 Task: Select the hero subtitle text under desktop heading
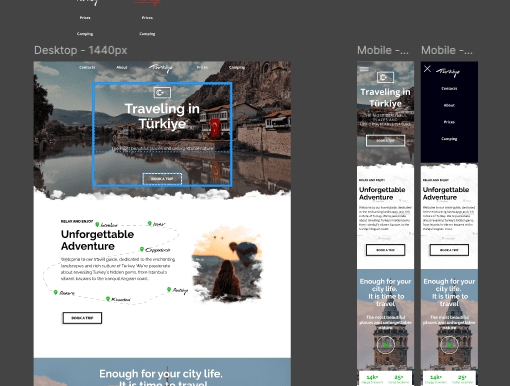[x=162, y=148]
